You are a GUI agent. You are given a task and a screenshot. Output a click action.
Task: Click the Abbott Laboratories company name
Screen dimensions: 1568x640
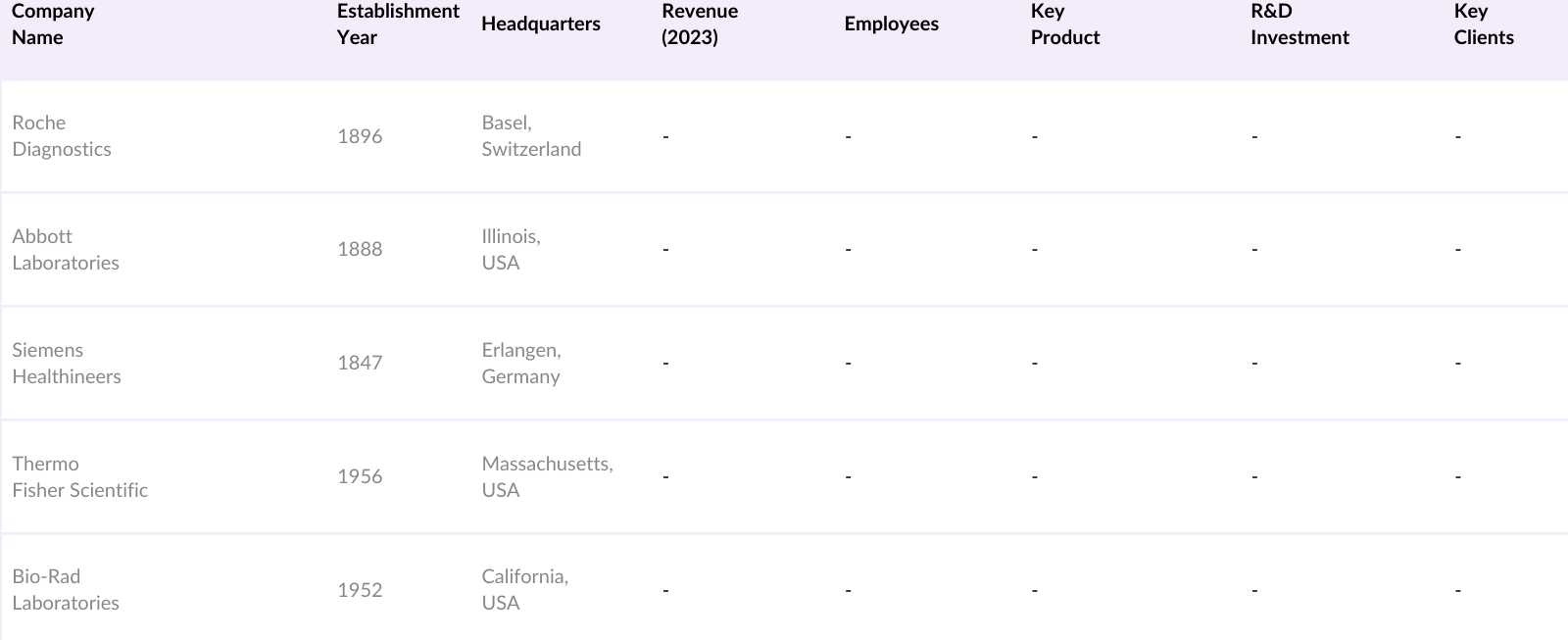pyautogui.click(x=66, y=250)
